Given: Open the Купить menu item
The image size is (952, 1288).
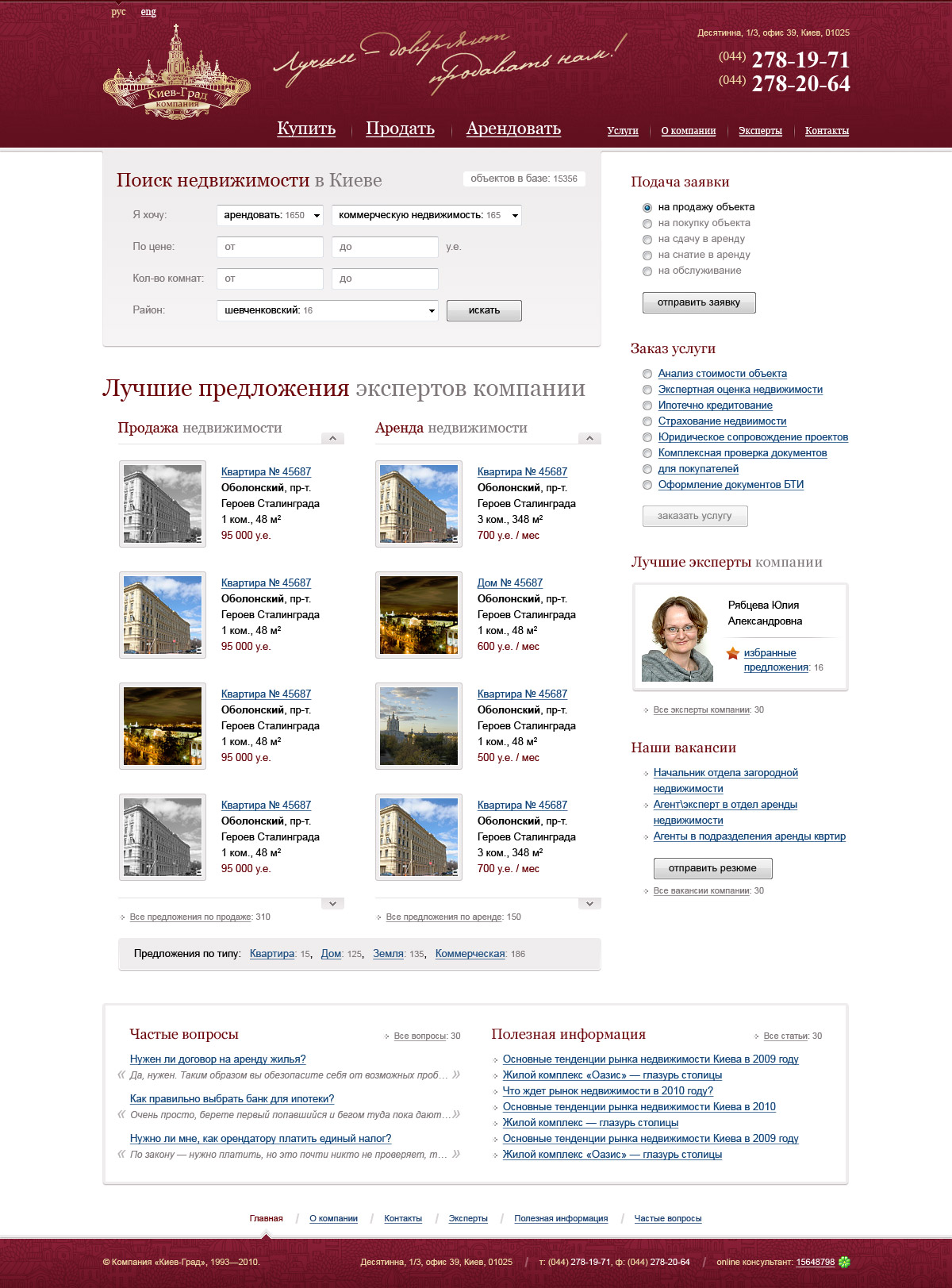Looking at the screenshot, I should pyautogui.click(x=306, y=129).
